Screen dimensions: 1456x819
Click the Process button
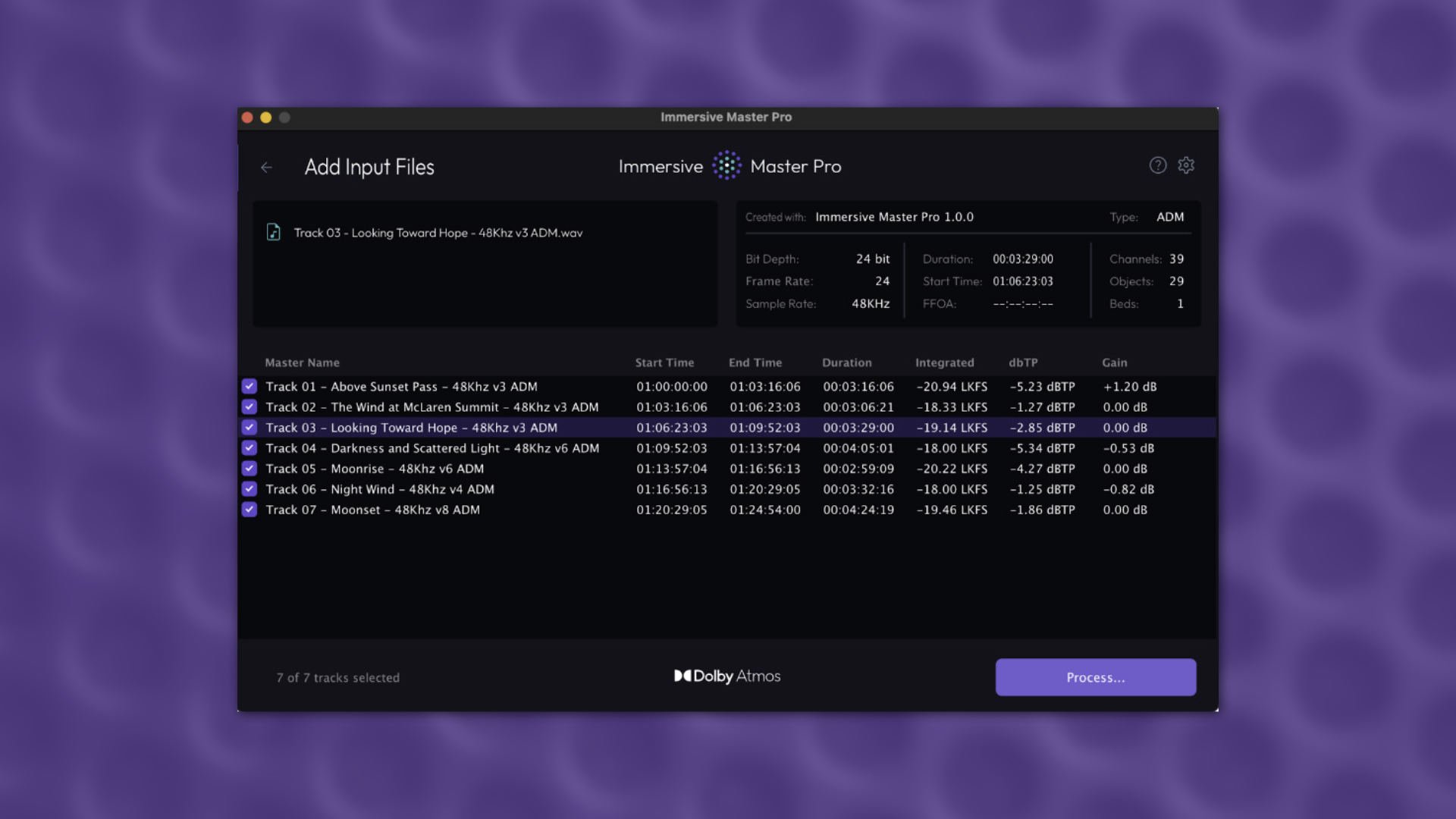1095,677
